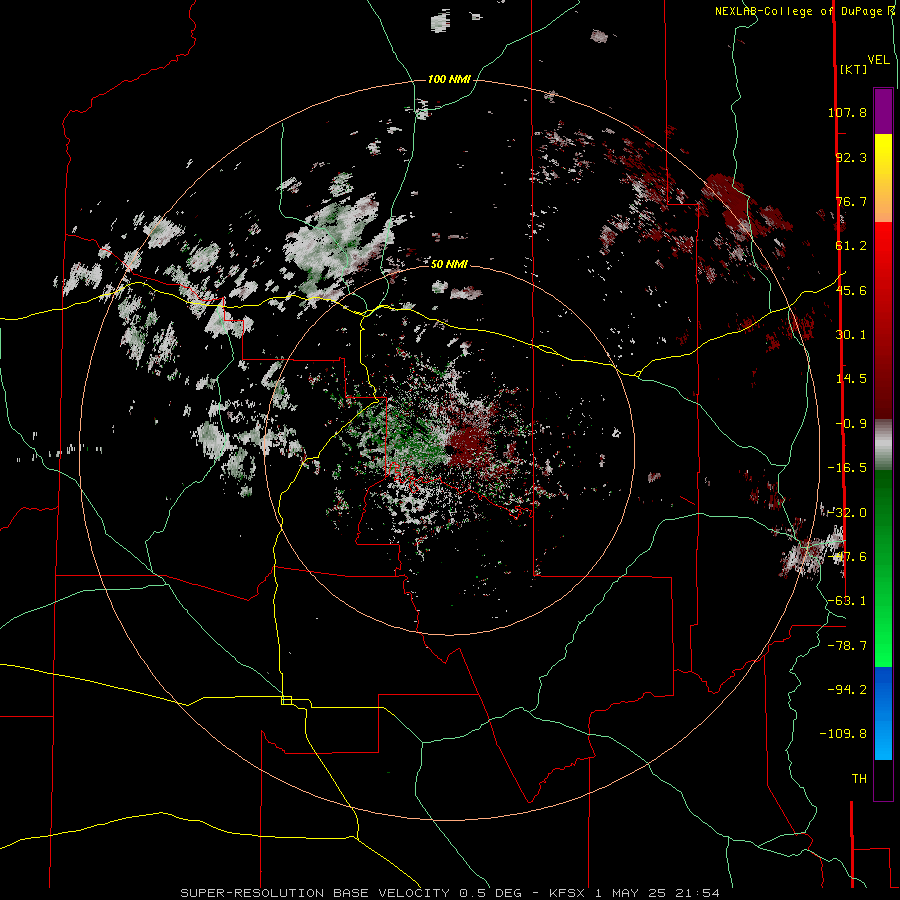900x900 pixels.
Task: Click the blue segment of the velocity color bar
Action: [883, 713]
